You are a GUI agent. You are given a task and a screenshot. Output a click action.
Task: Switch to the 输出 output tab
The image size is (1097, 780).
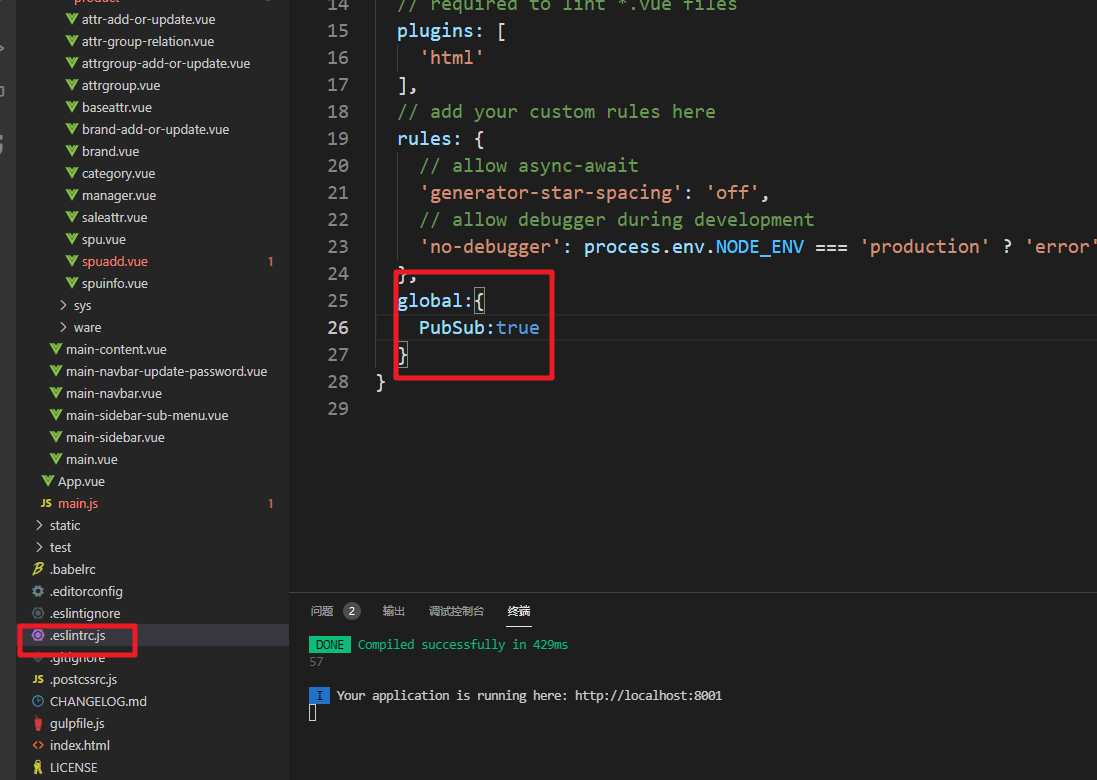[394, 611]
